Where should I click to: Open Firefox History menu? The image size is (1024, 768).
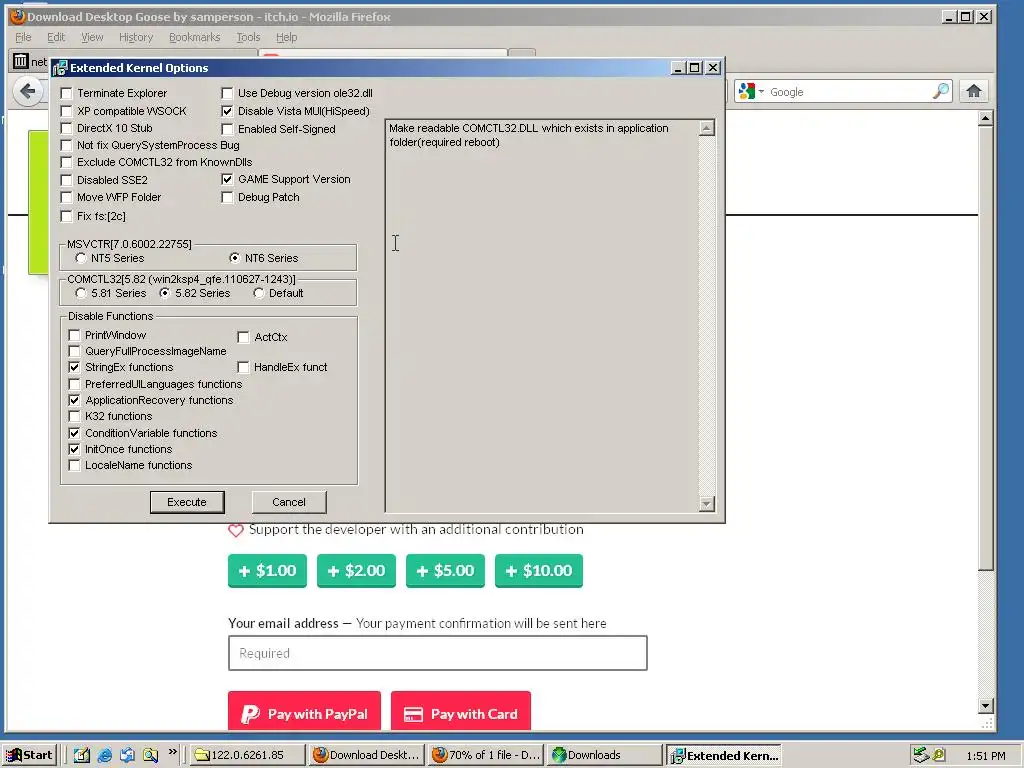click(136, 37)
